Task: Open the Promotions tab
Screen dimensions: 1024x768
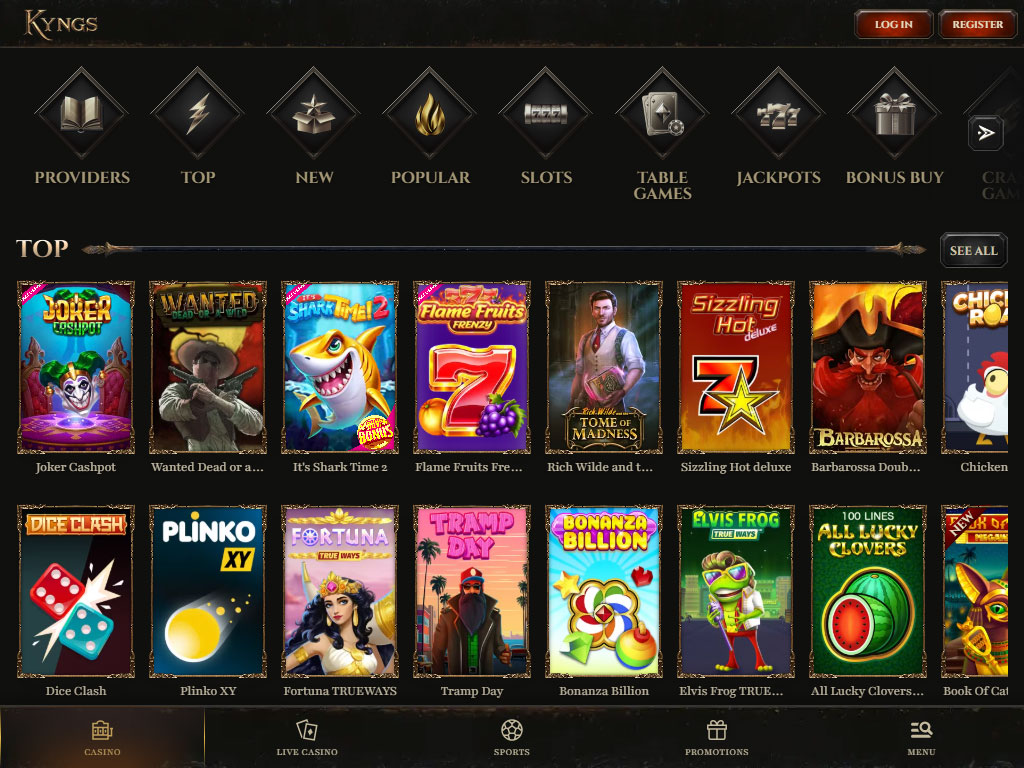Action: tap(716, 738)
